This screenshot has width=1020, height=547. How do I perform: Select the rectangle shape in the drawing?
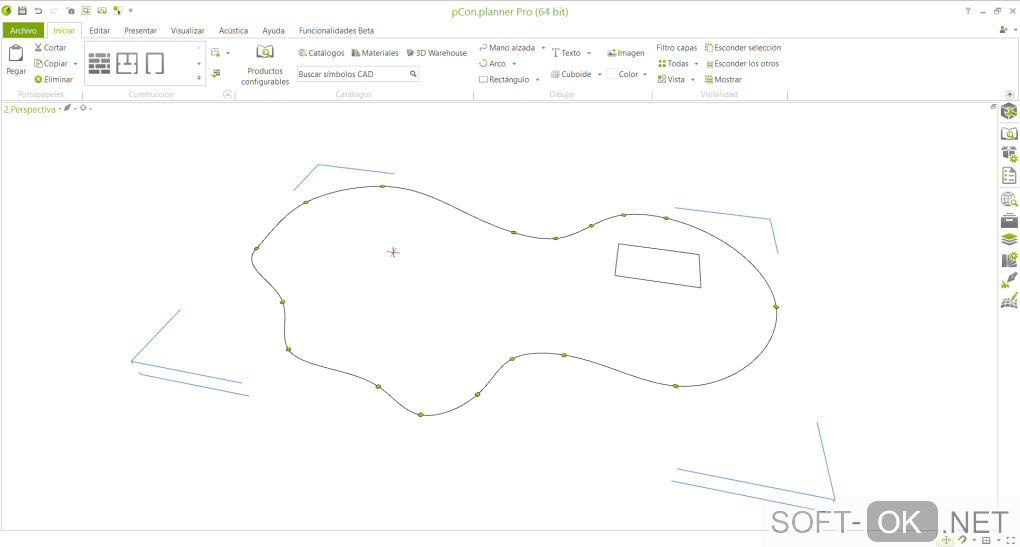(658, 265)
